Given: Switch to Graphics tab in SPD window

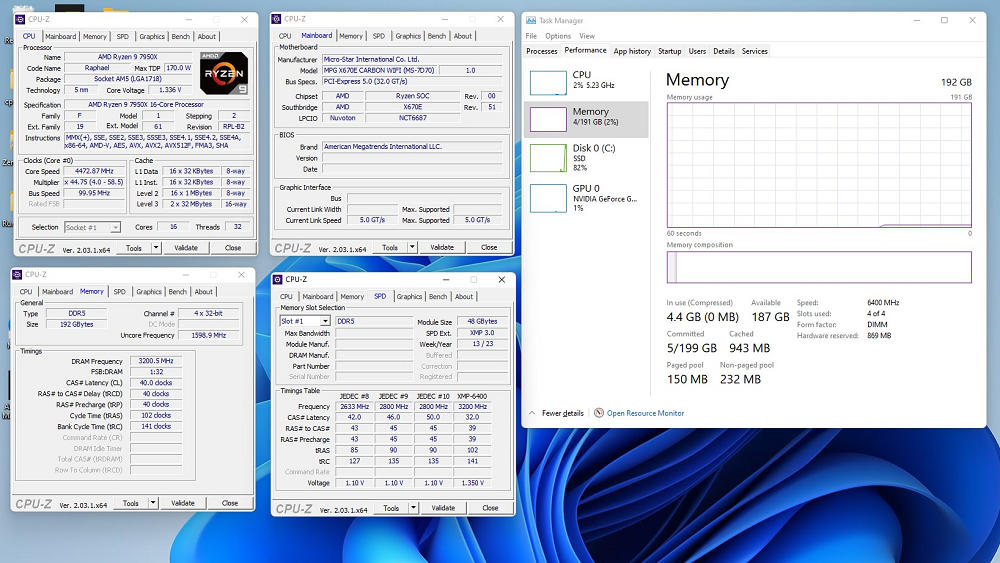Looking at the screenshot, I should (409, 296).
